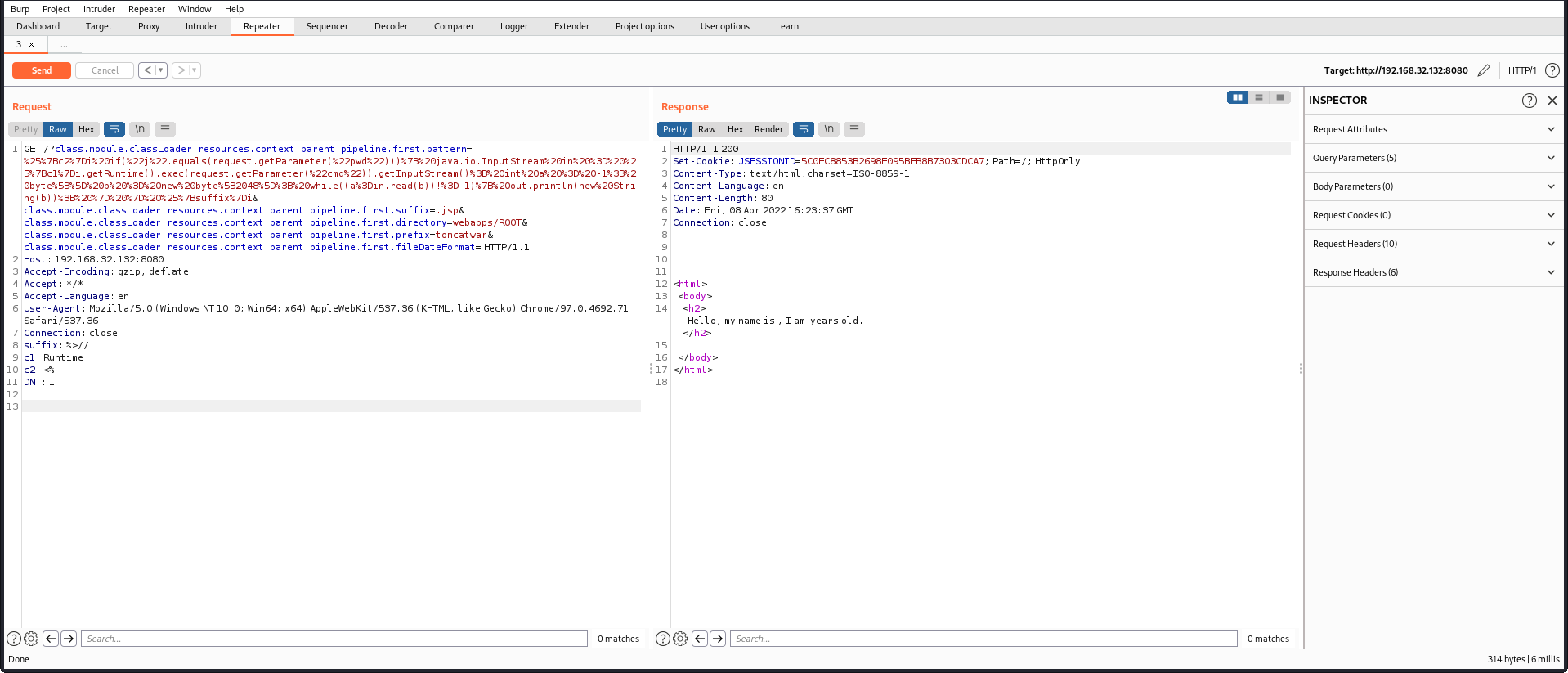The height and width of the screenshot is (673, 1568).
Task: Open the Window menu
Action: (x=195, y=9)
